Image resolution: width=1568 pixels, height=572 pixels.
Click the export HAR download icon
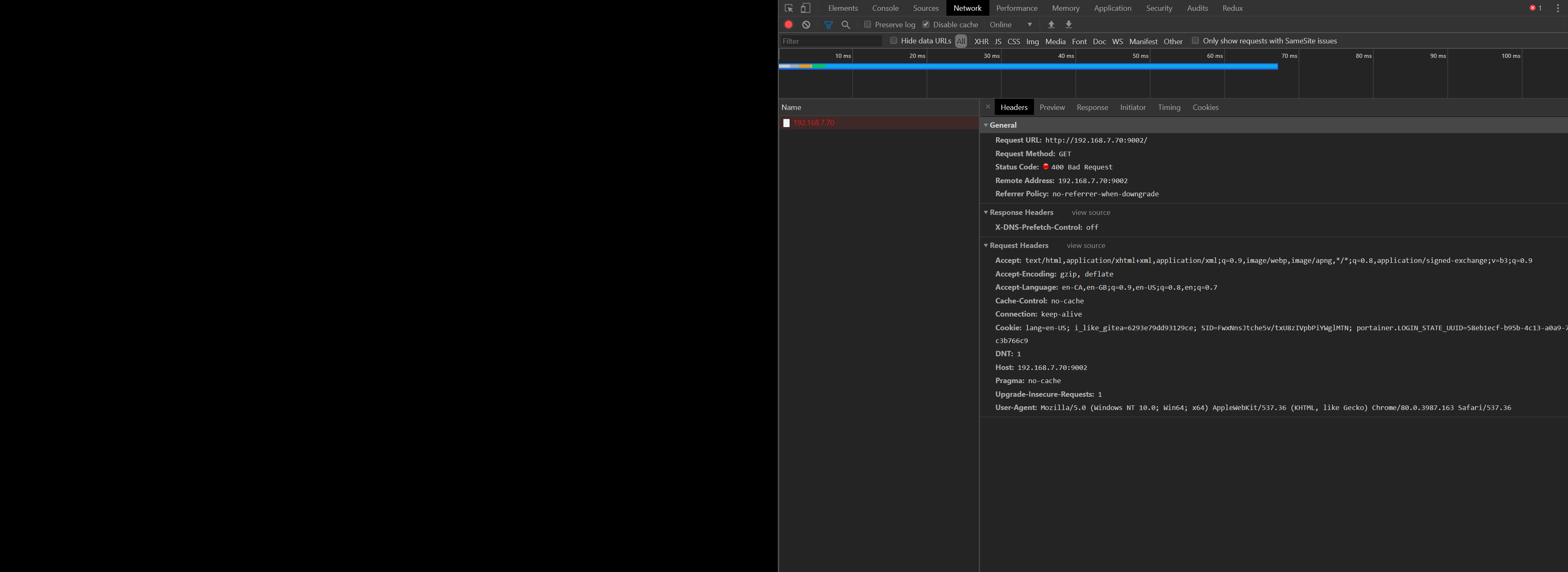click(x=1068, y=24)
